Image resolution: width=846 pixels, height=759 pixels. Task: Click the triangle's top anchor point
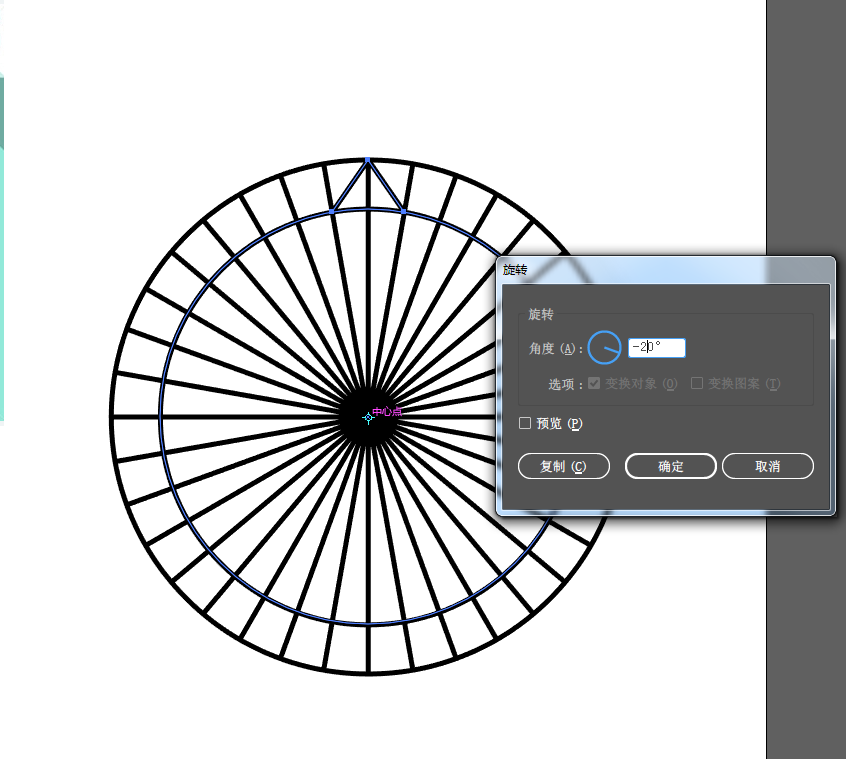[368, 160]
